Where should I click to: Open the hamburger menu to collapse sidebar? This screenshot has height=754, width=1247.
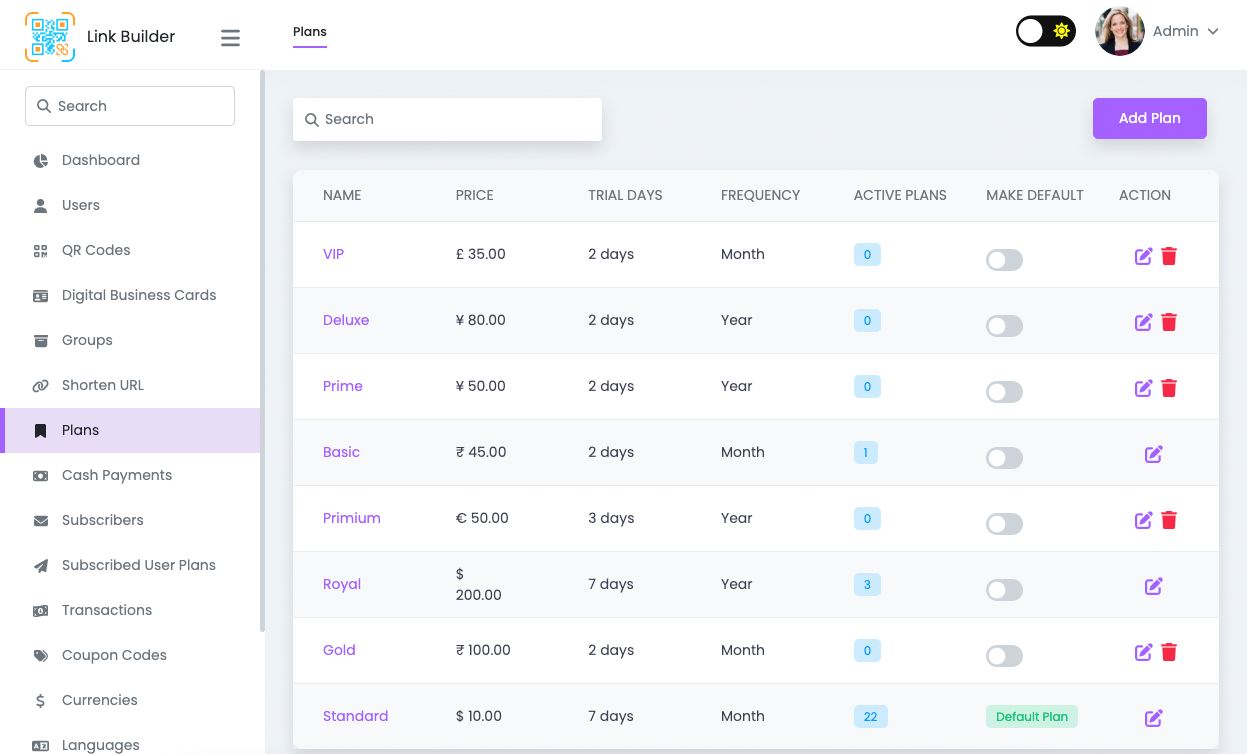point(230,38)
